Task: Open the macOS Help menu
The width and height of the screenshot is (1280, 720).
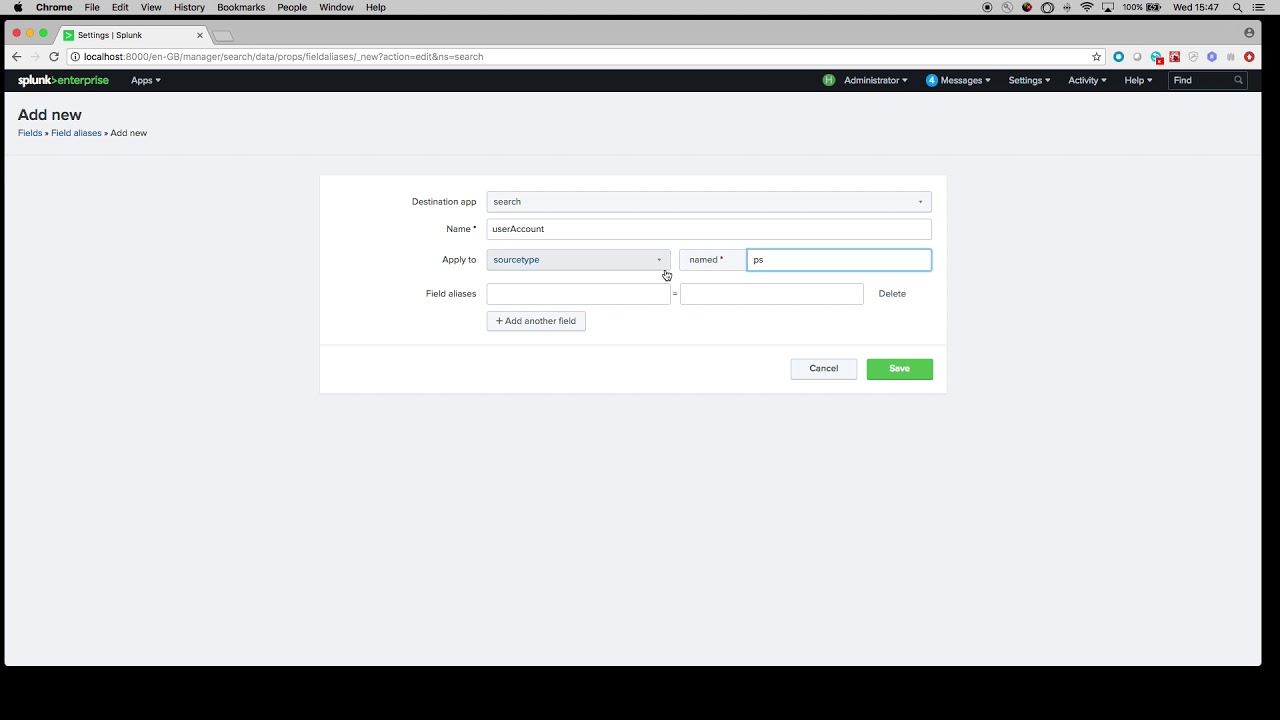Action: point(376,7)
